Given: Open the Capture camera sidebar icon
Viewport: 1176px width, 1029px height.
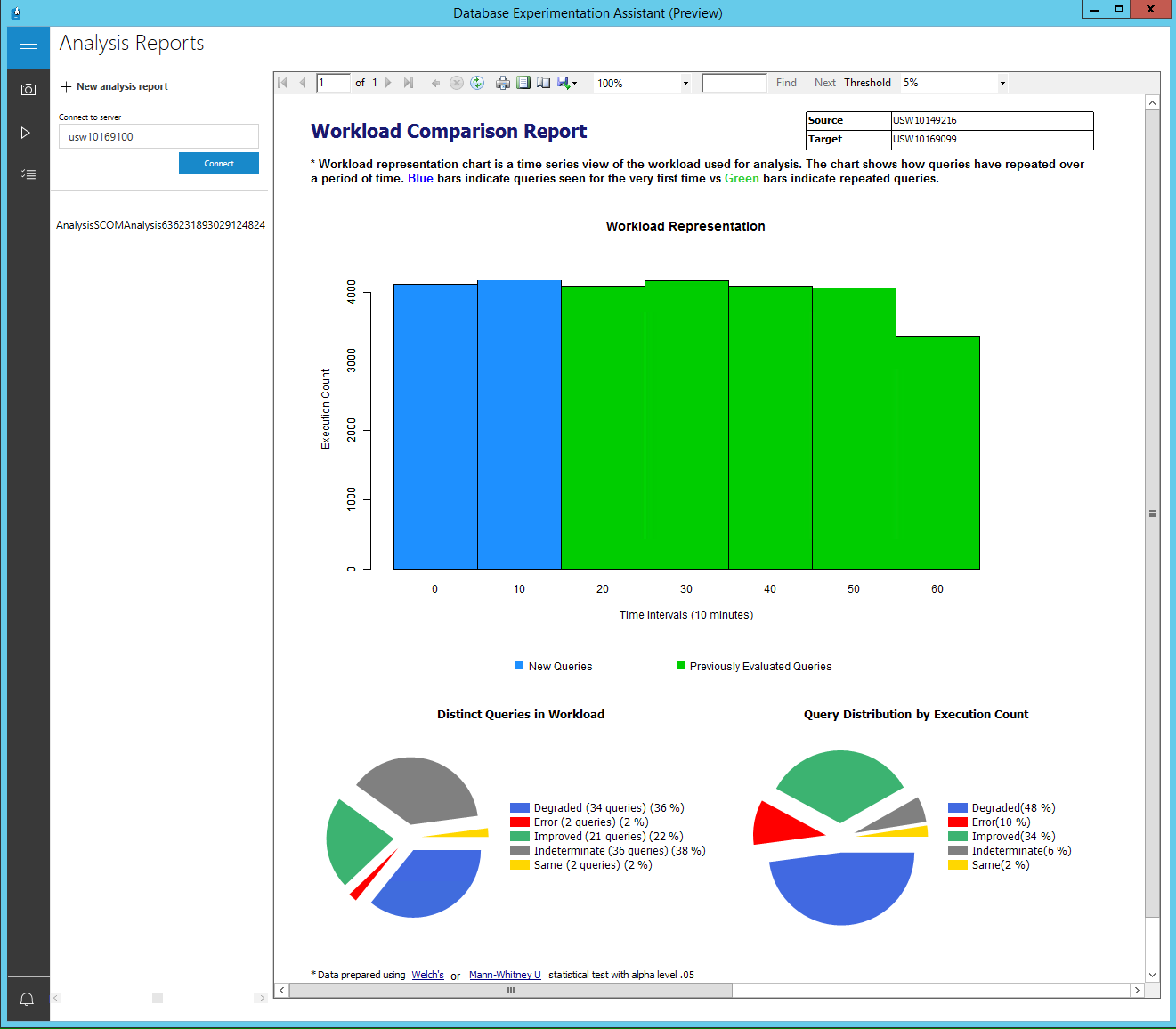Looking at the screenshot, I should tap(28, 90).
